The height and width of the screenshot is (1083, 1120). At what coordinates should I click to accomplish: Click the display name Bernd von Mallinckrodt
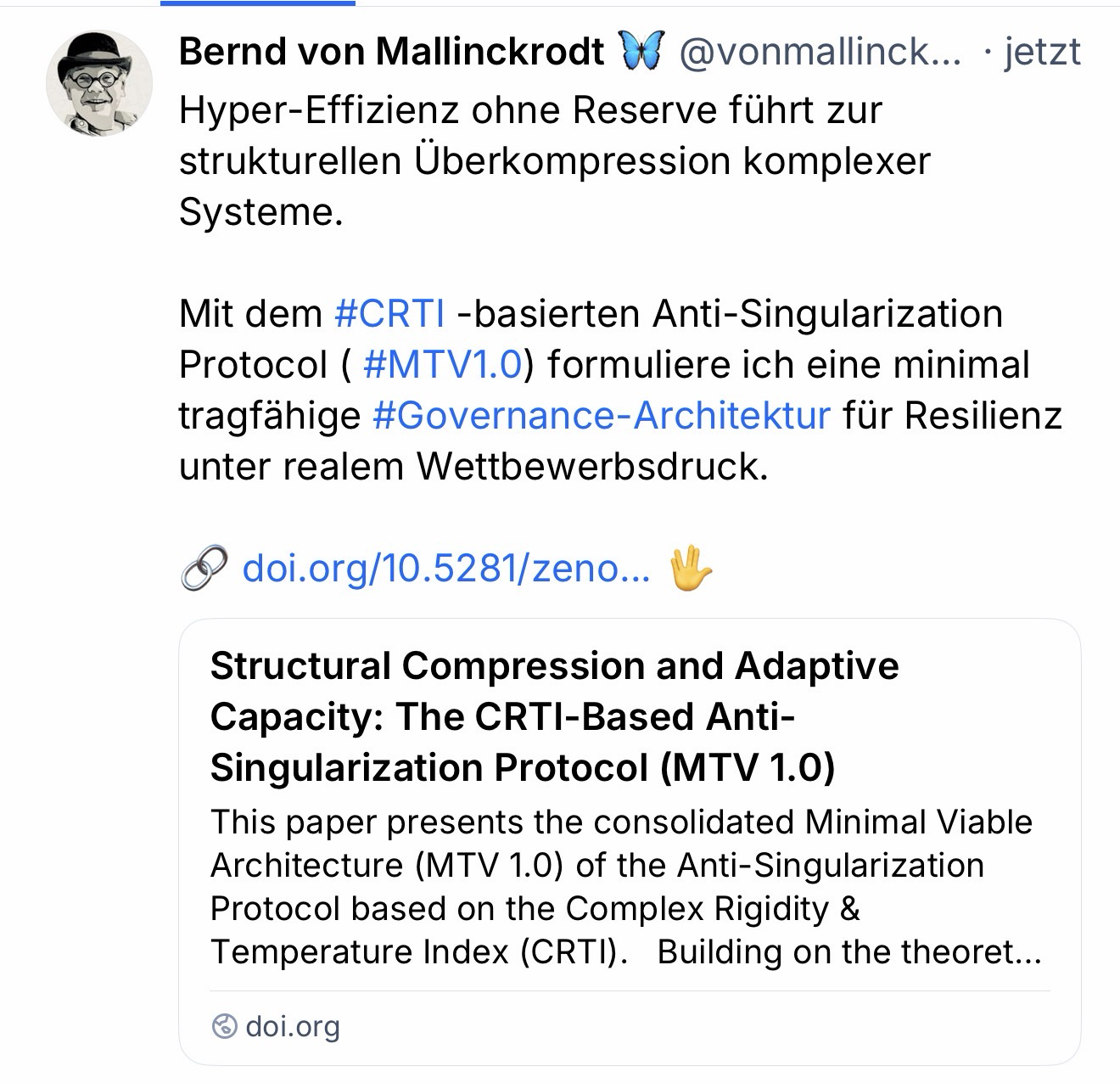(x=391, y=53)
